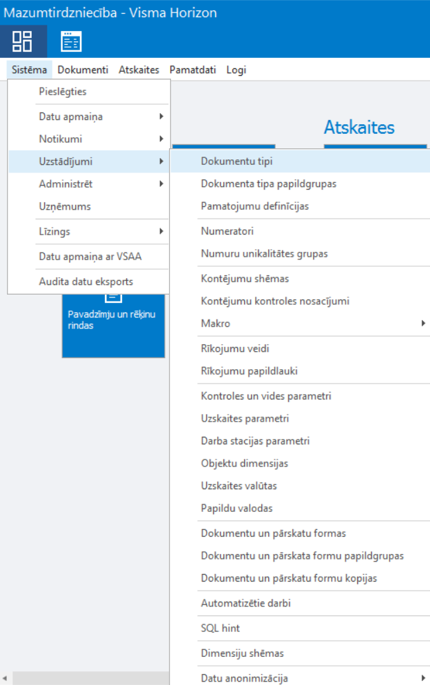Screen dimensions: 430x685
Task: Open the Dokumenti menu
Action: click(83, 70)
